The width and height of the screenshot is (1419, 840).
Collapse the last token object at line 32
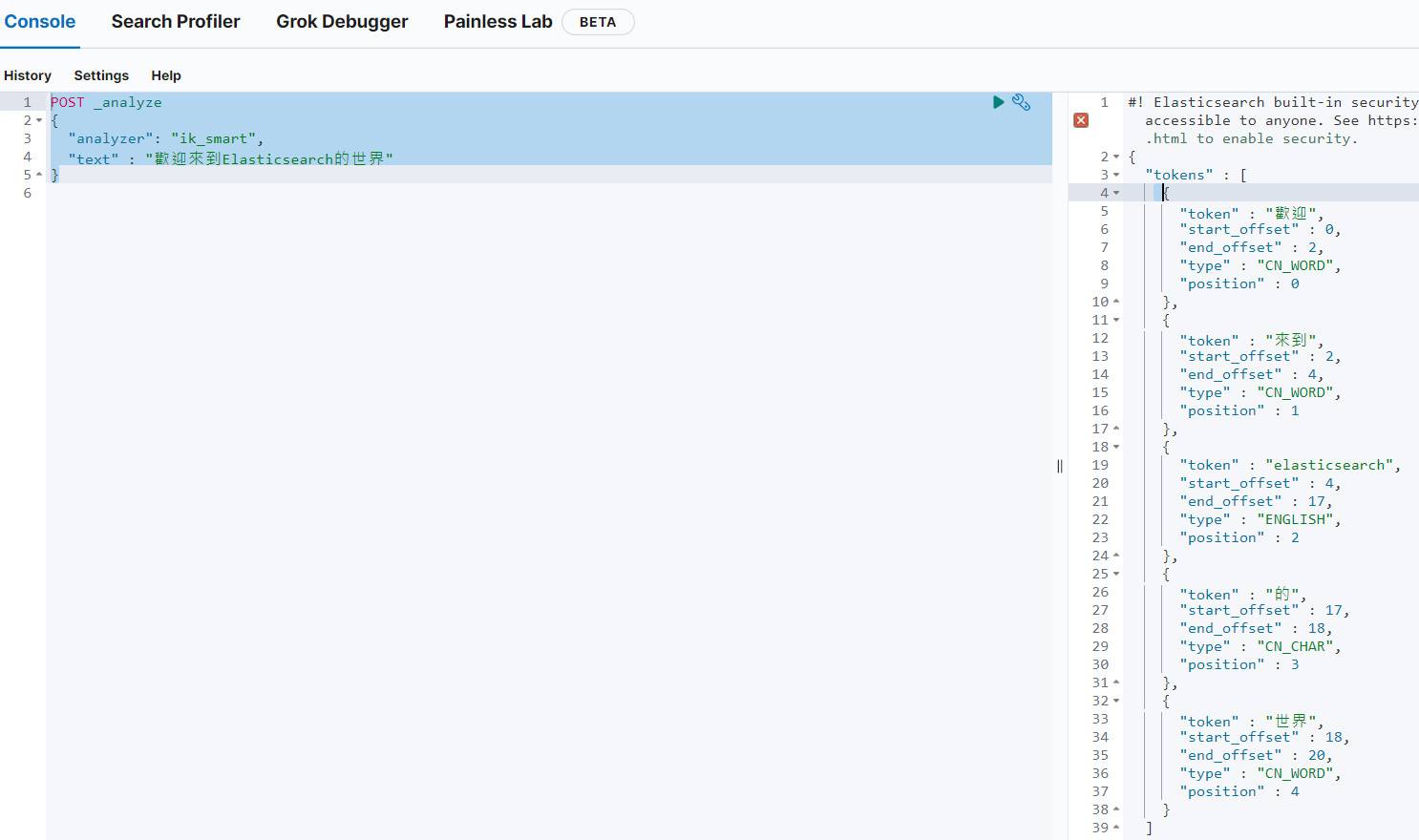tap(1116, 702)
